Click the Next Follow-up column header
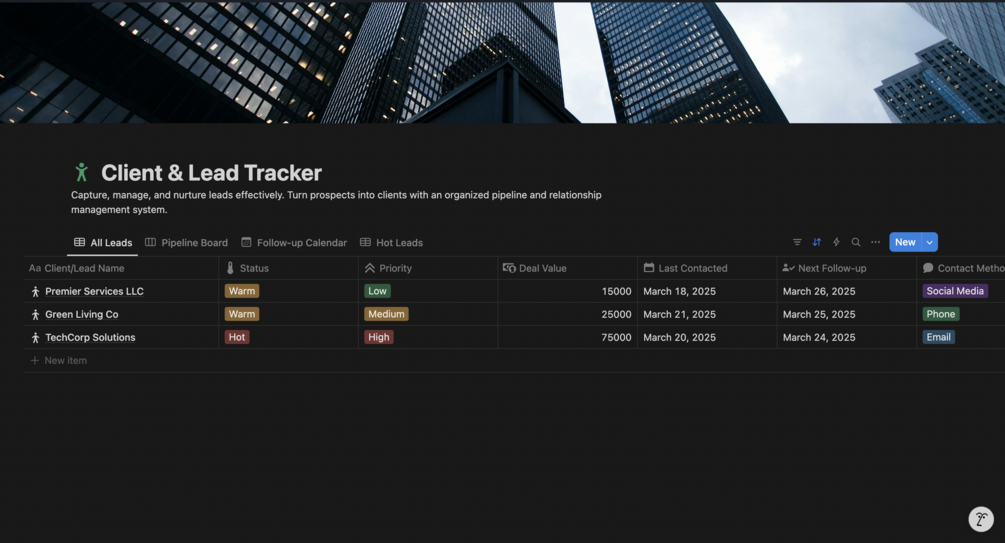Image resolution: width=1005 pixels, height=543 pixels. click(x=847, y=268)
